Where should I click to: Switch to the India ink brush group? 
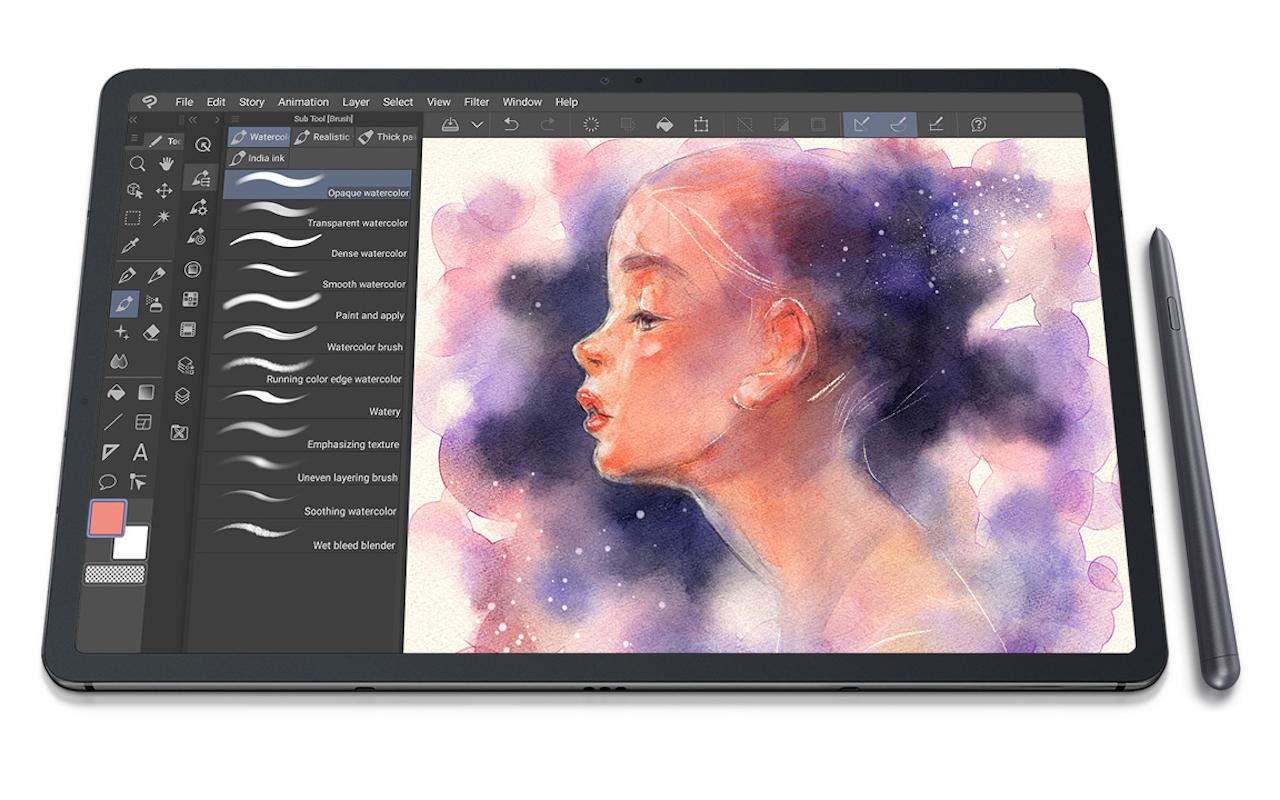point(258,159)
